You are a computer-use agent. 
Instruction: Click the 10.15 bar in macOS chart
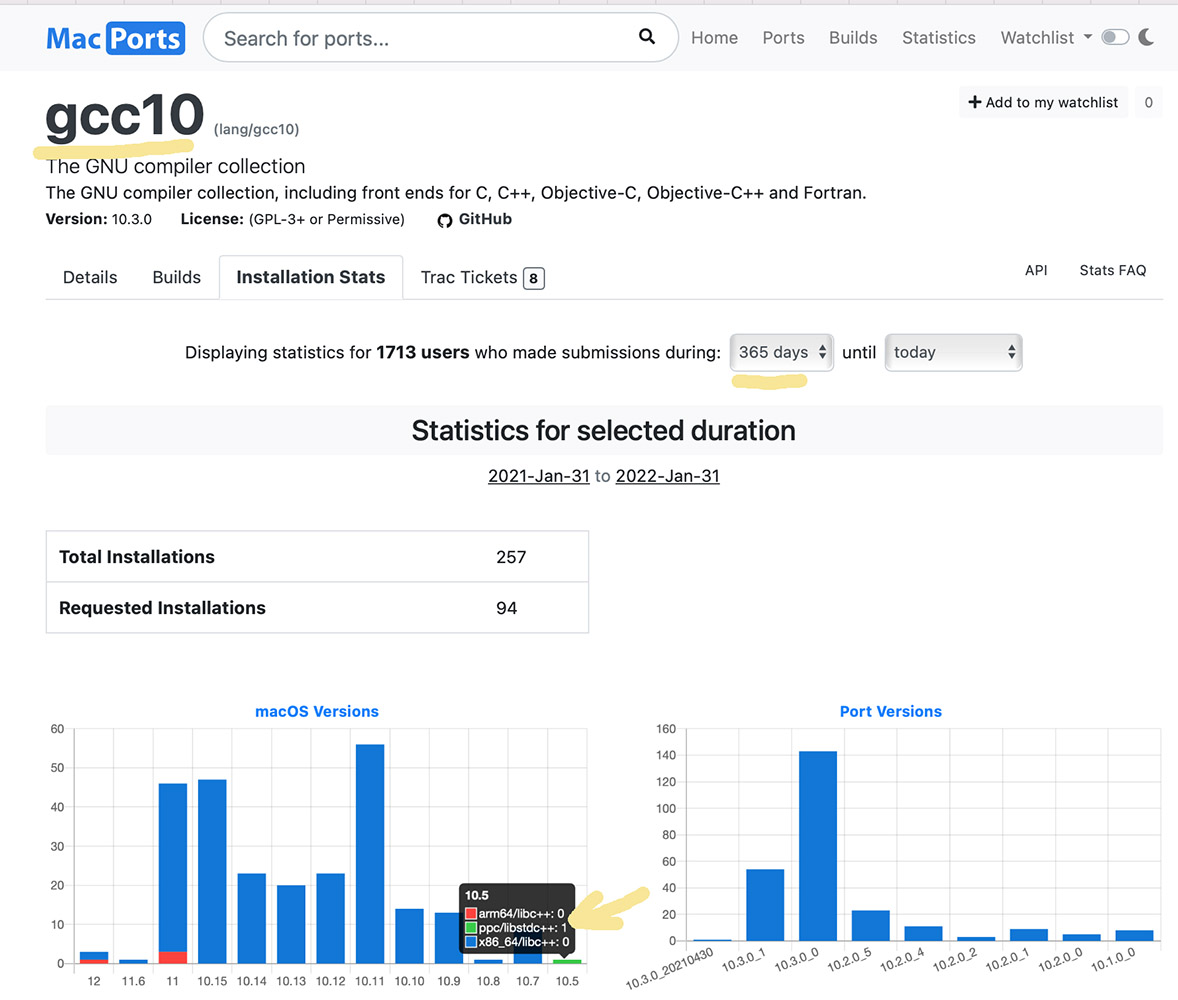212,872
